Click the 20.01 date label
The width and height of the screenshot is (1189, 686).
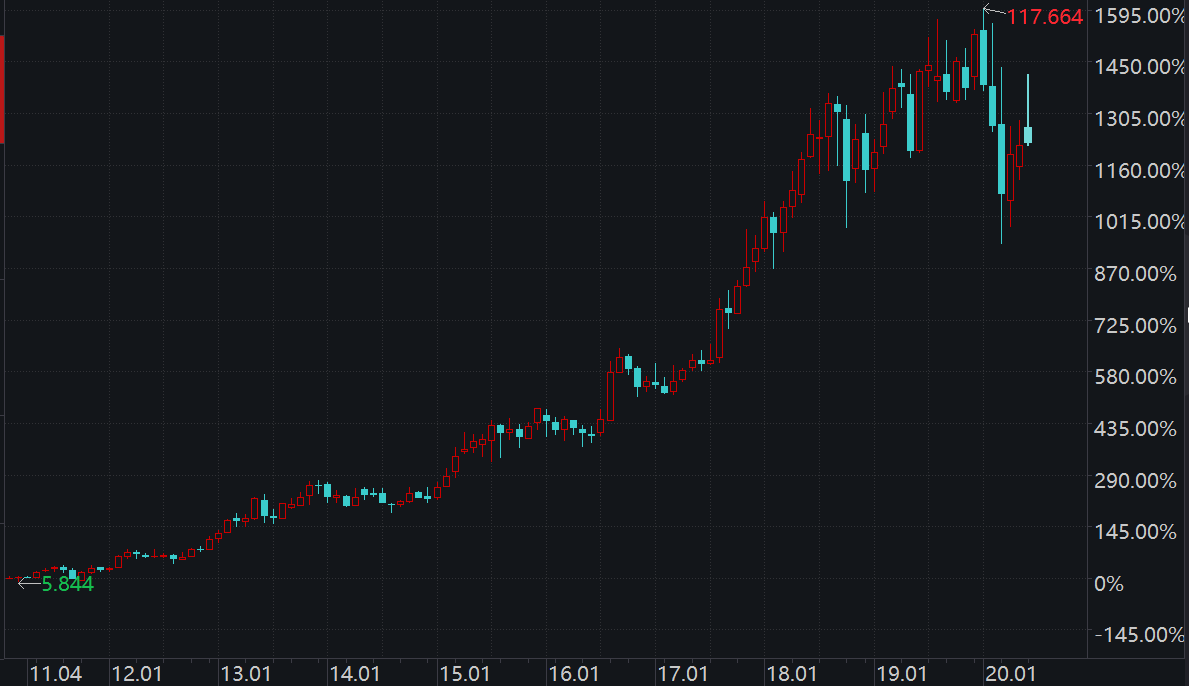coord(1010,673)
